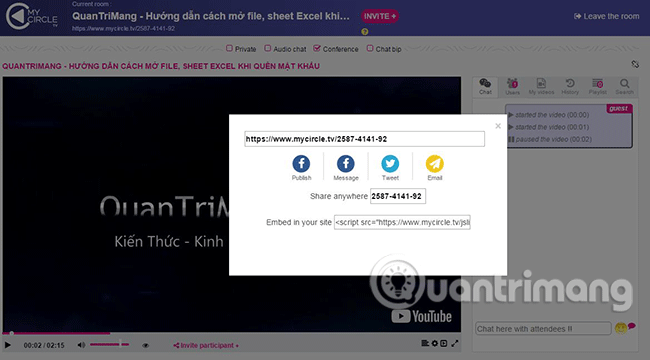Image resolution: width=650 pixels, height=360 pixels.
Task: Toggle the Audio chat checkbox
Action: click(267, 49)
